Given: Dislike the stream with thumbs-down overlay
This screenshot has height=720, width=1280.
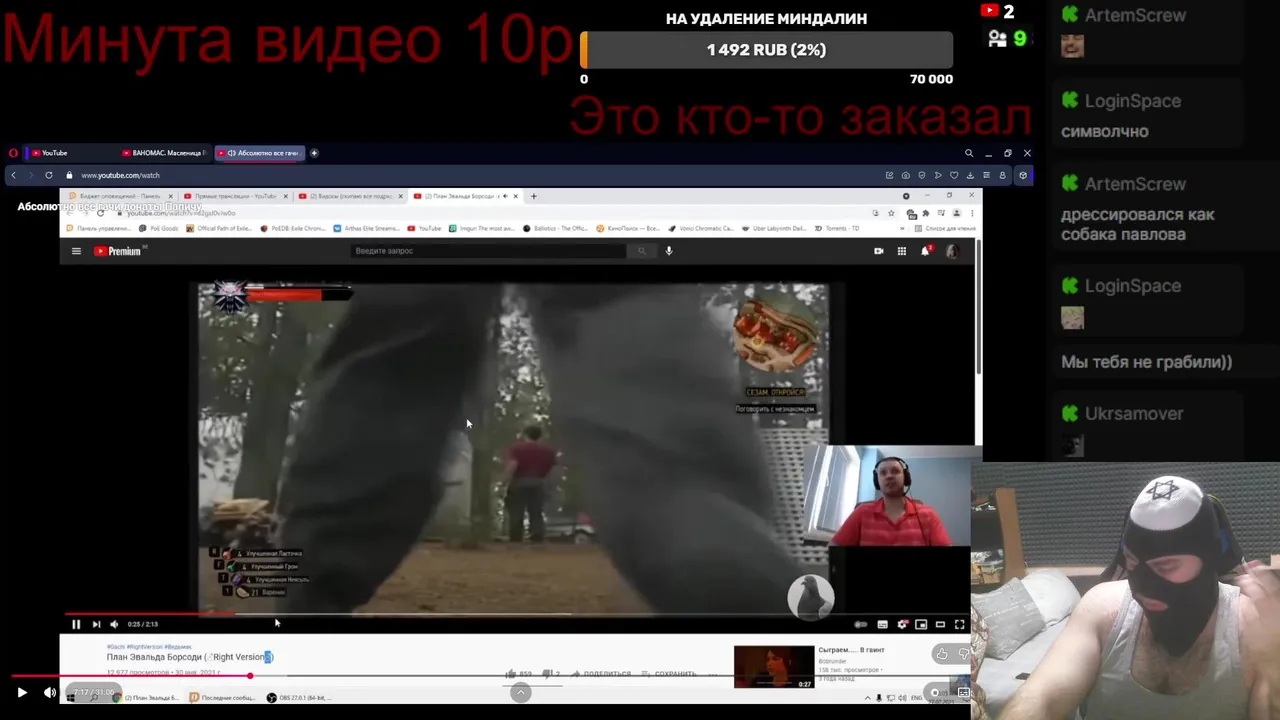Looking at the screenshot, I should coord(964,654).
